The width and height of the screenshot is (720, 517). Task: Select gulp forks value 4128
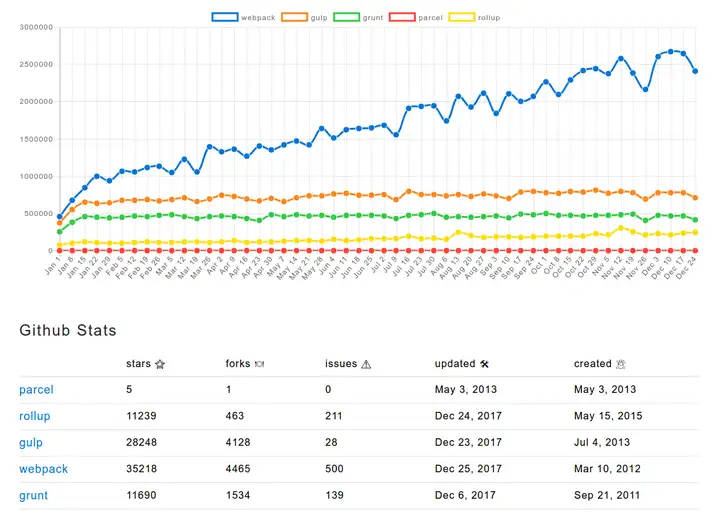238,442
